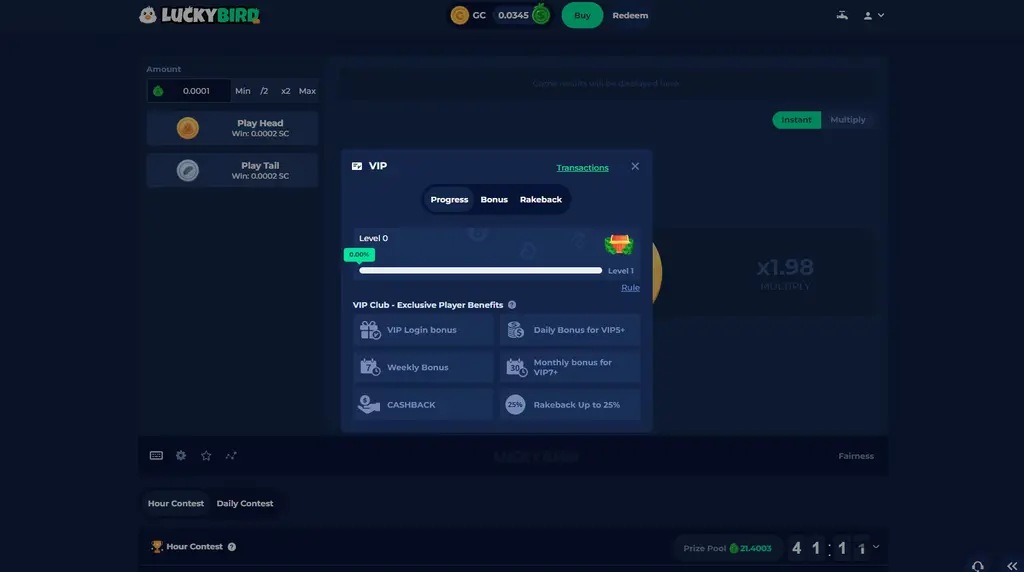Close the VIP dialog

tap(635, 167)
